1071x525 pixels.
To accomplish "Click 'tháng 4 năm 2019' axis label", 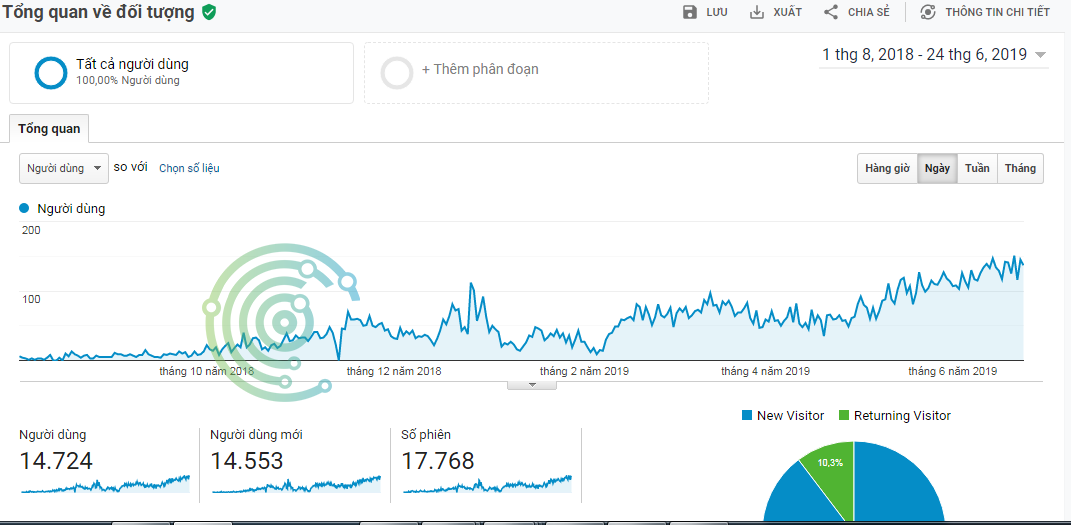I will point(766,371).
